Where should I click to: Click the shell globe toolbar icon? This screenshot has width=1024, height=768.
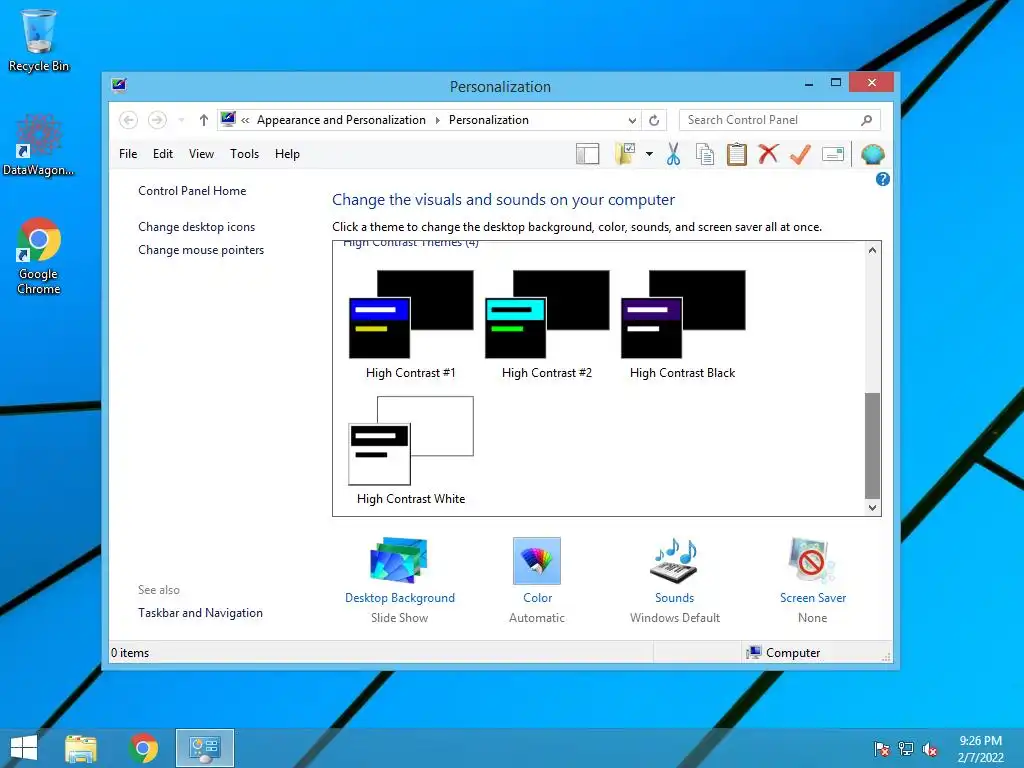[872, 155]
